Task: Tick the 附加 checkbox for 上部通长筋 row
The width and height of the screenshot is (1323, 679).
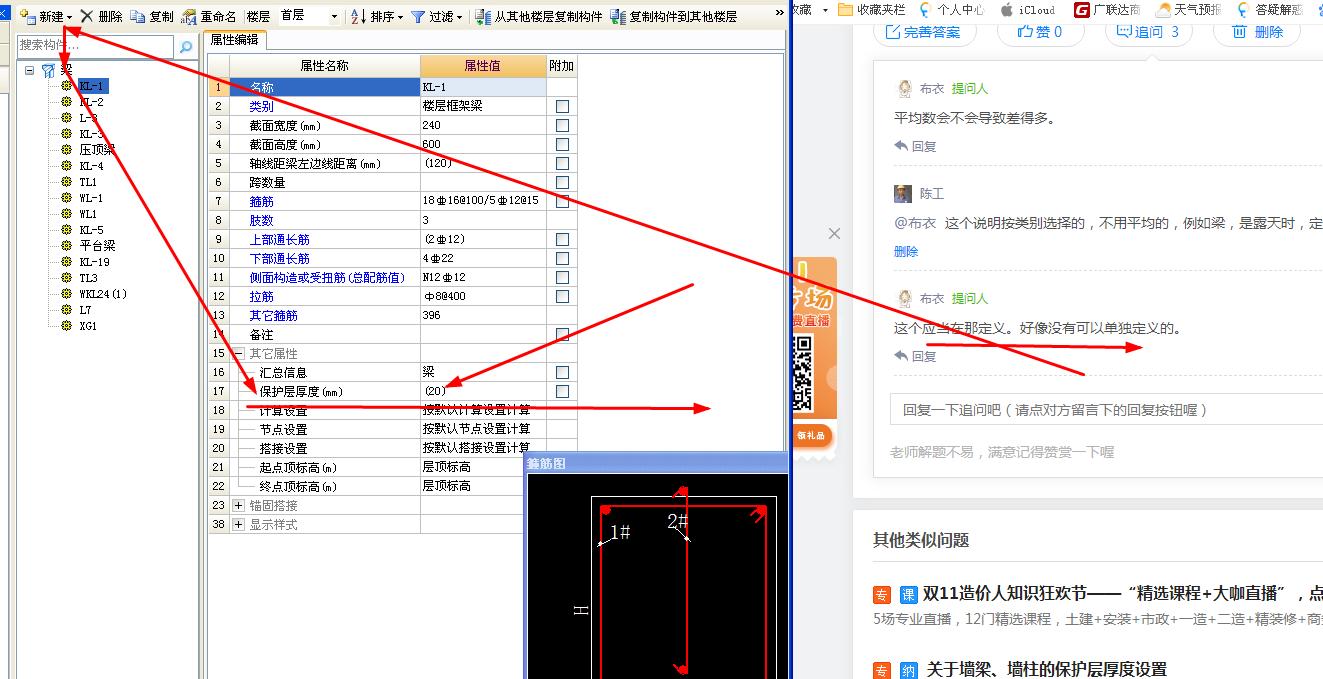Action: click(562, 239)
